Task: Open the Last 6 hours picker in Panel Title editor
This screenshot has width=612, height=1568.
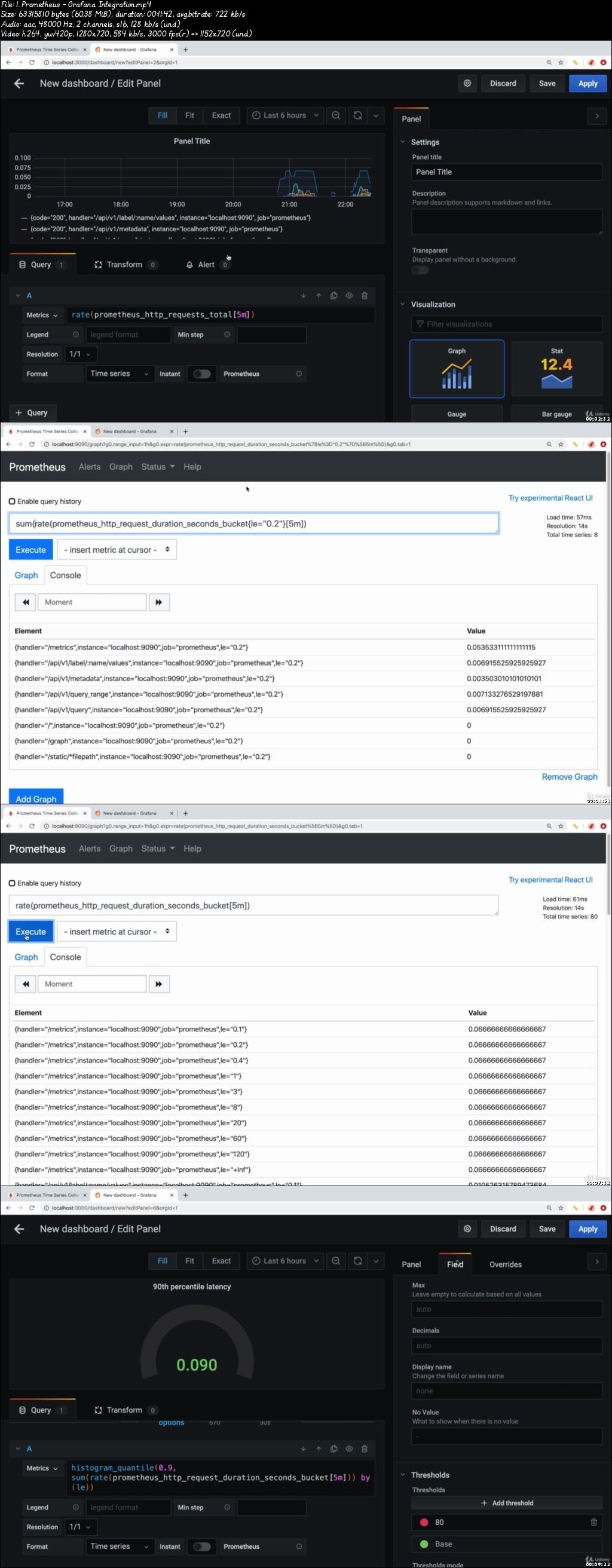Action: tap(285, 115)
